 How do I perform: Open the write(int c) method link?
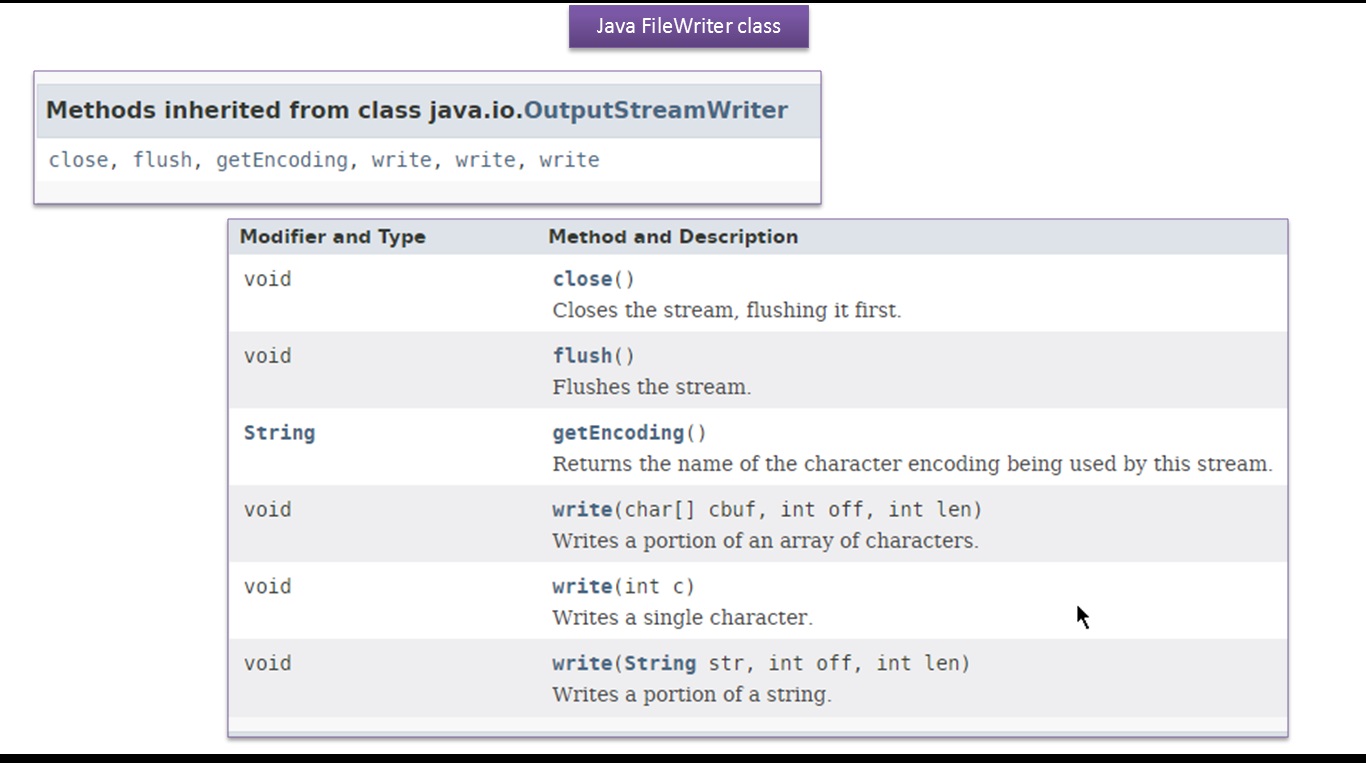(x=582, y=587)
